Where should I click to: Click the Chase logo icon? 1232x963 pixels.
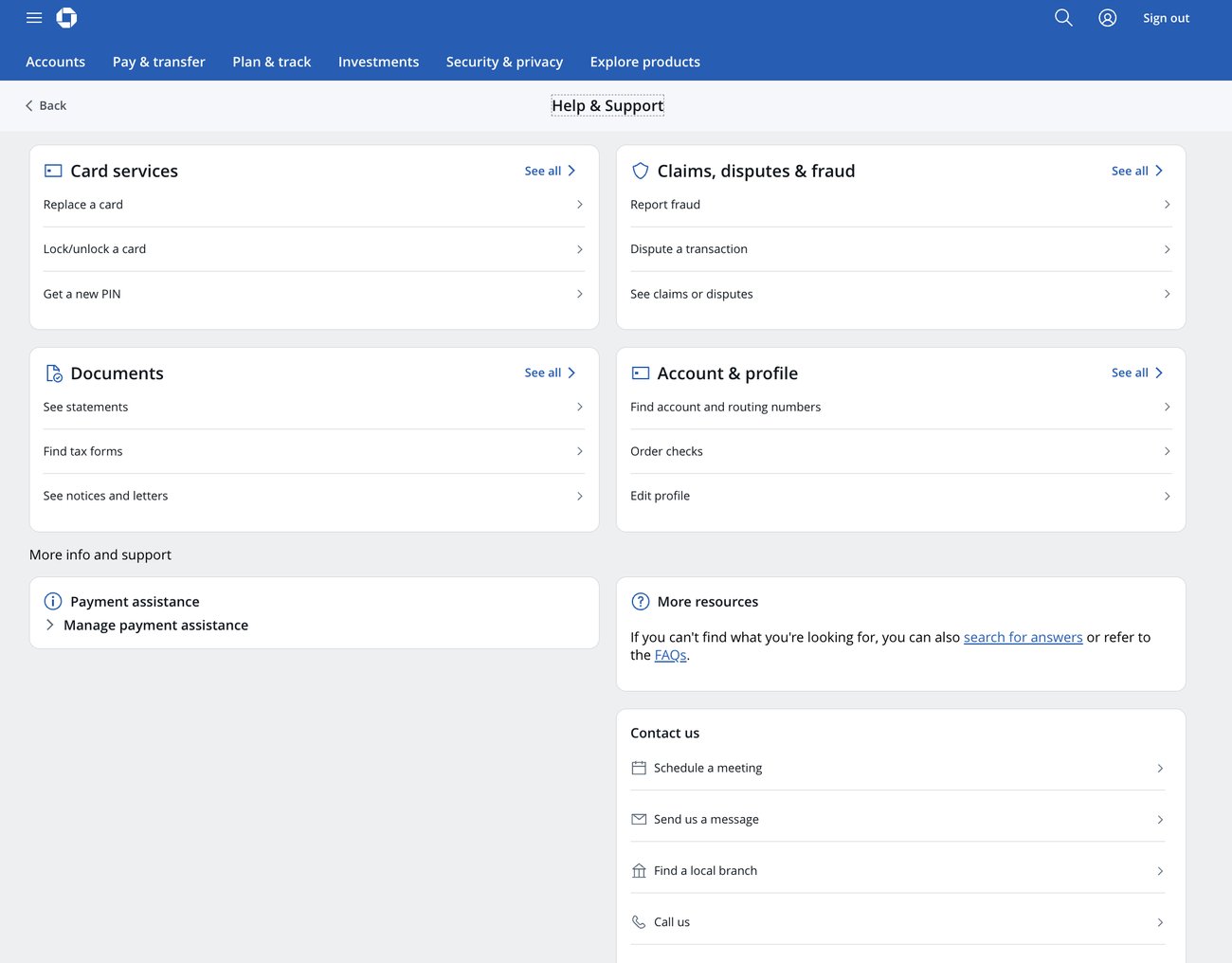[66, 18]
